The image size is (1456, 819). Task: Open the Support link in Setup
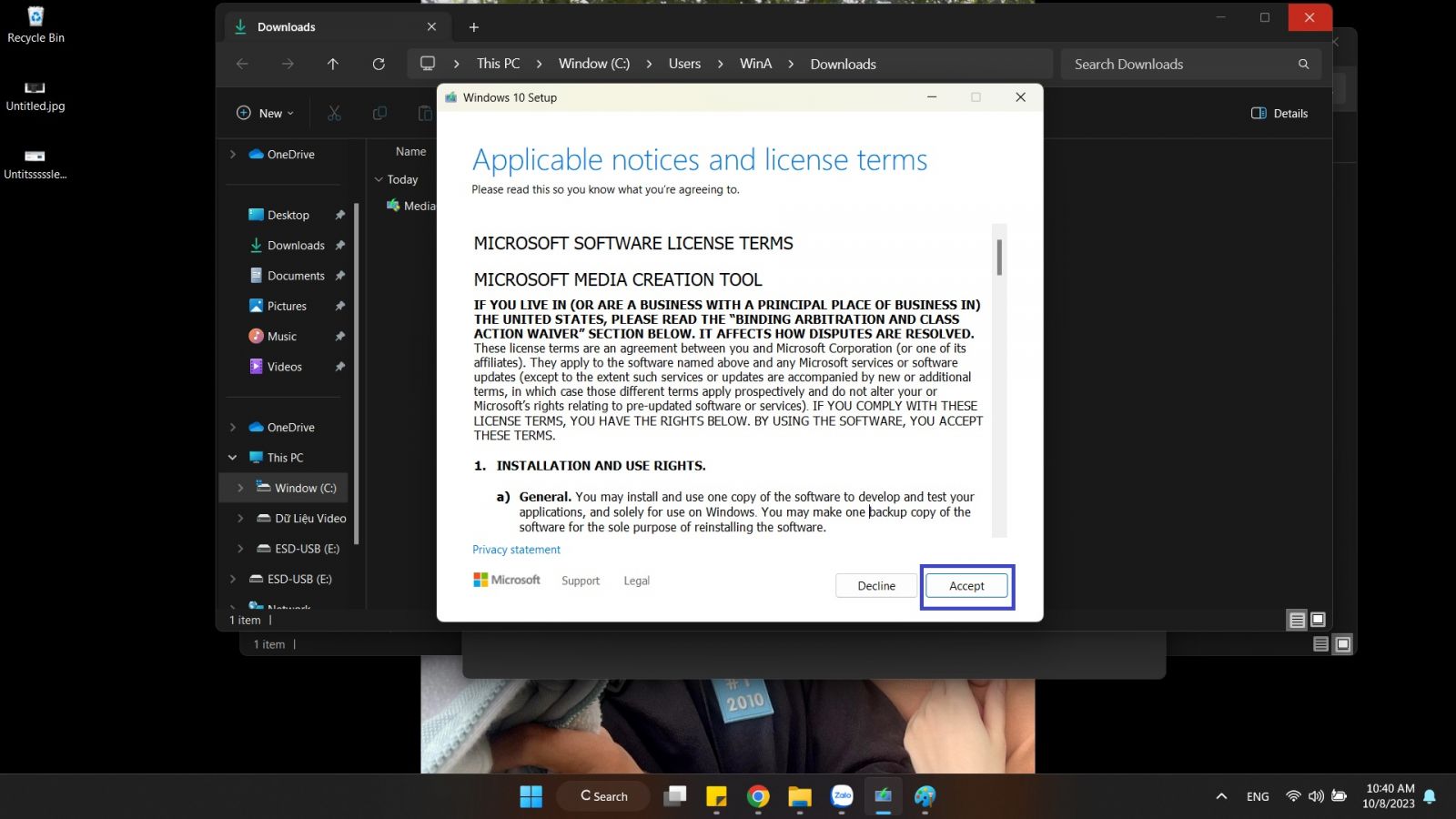point(581,581)
